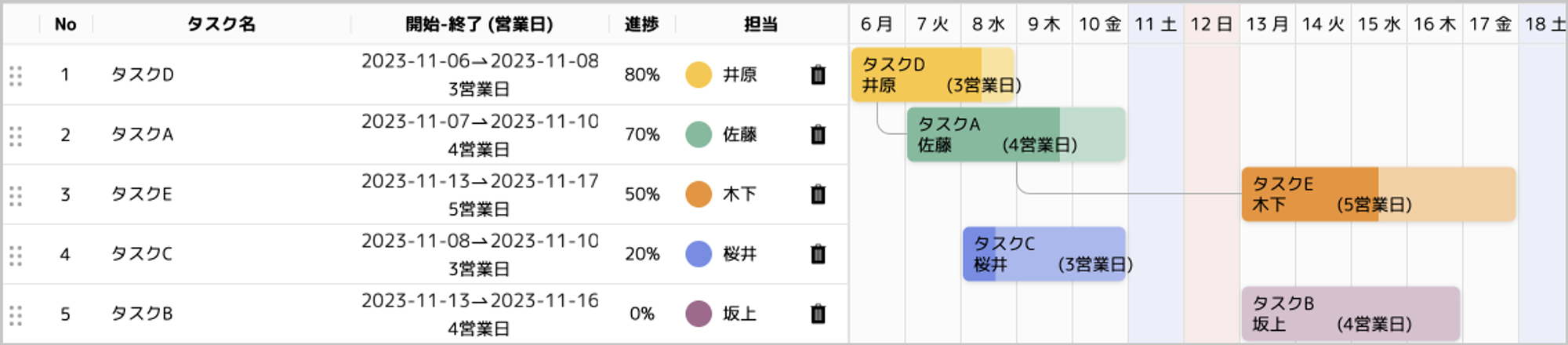Click the 80% progress value for タスクD
The image size is (1568, 345).
[641, 74]
